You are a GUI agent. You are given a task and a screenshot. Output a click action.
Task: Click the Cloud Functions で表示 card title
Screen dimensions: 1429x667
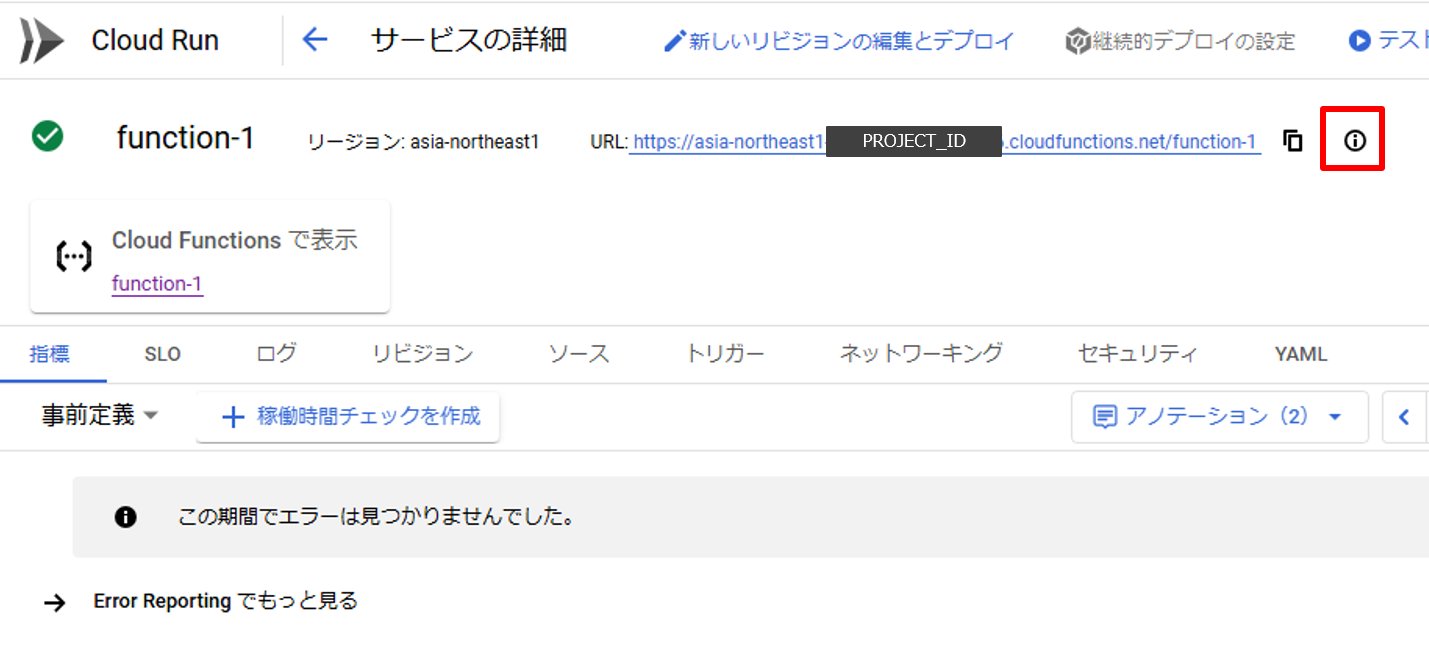[x=235, y=240]
